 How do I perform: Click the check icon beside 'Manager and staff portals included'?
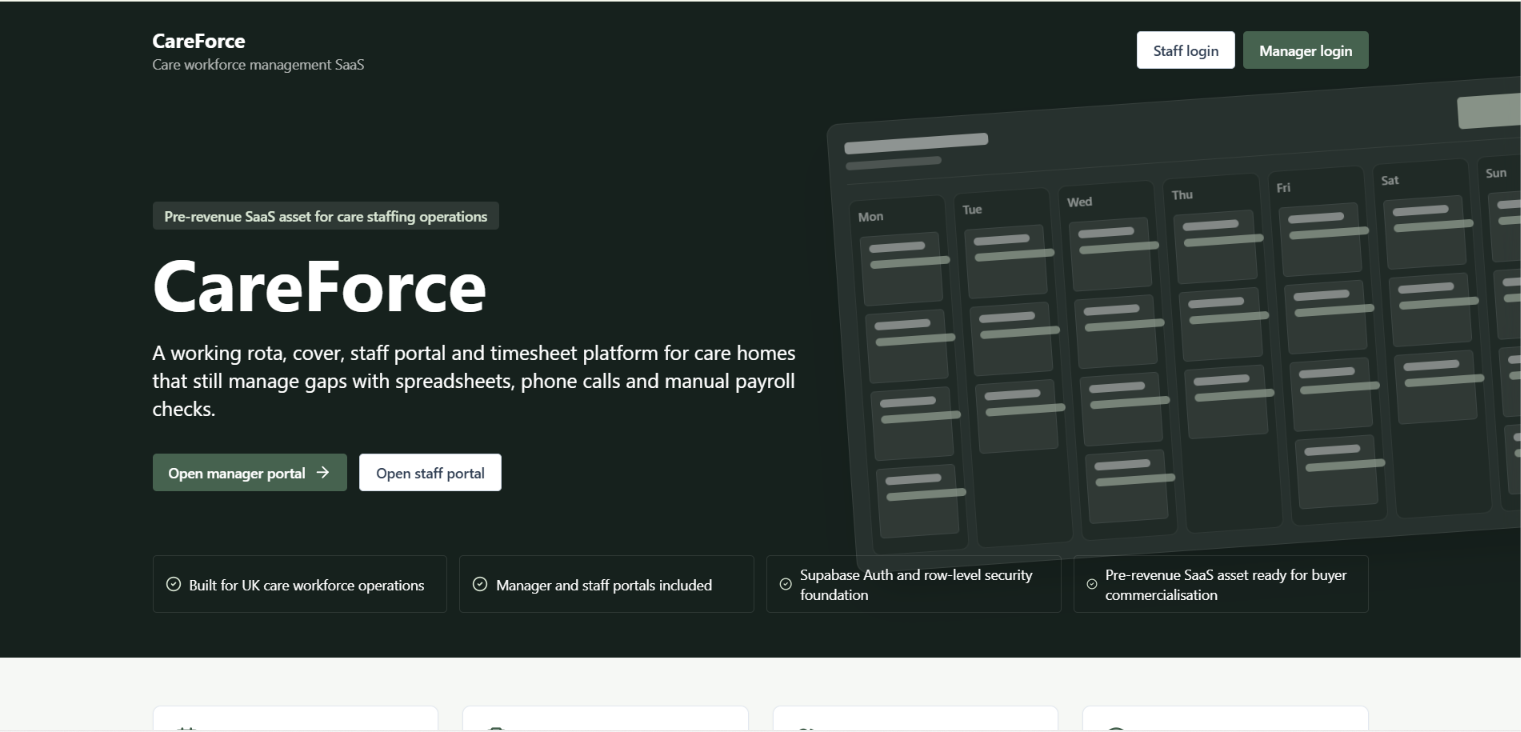click(480, 585)
